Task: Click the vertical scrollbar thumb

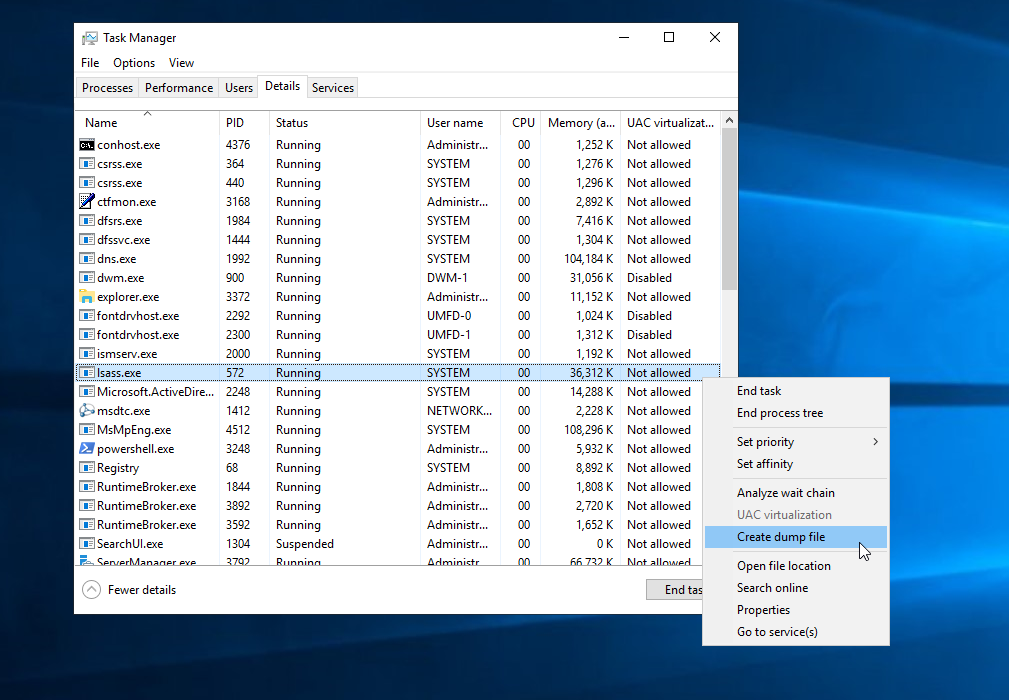Action: pyautogui.click(x=729, y=209)
